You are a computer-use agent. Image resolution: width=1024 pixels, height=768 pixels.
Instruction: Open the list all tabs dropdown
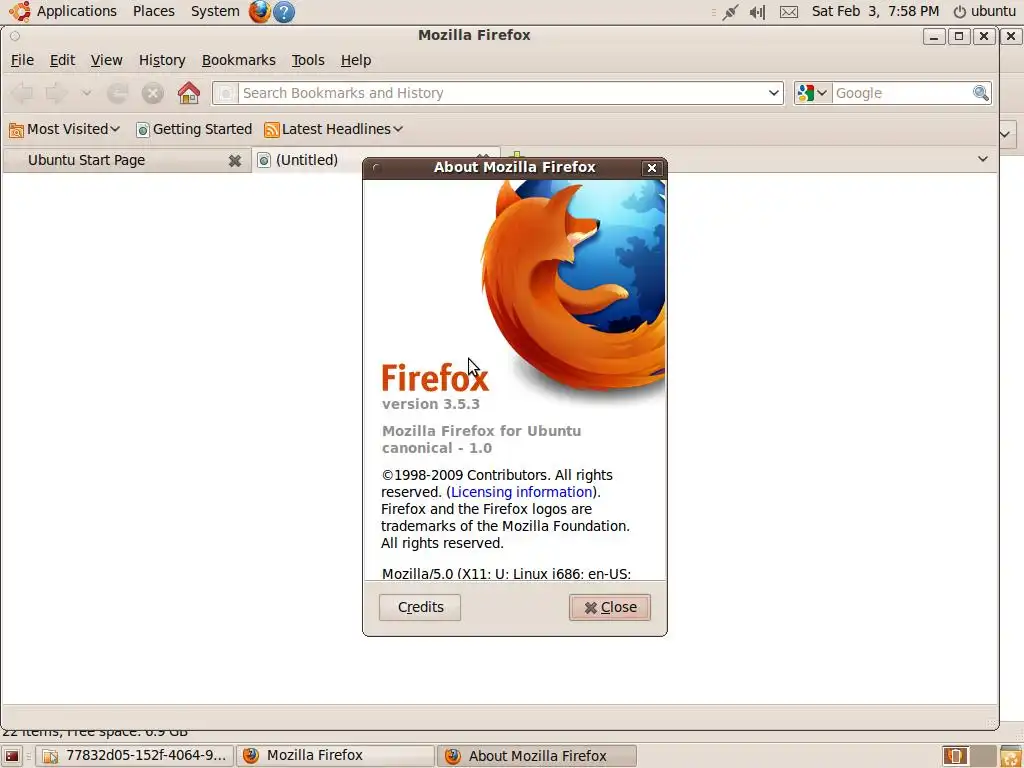coord(982,159)
